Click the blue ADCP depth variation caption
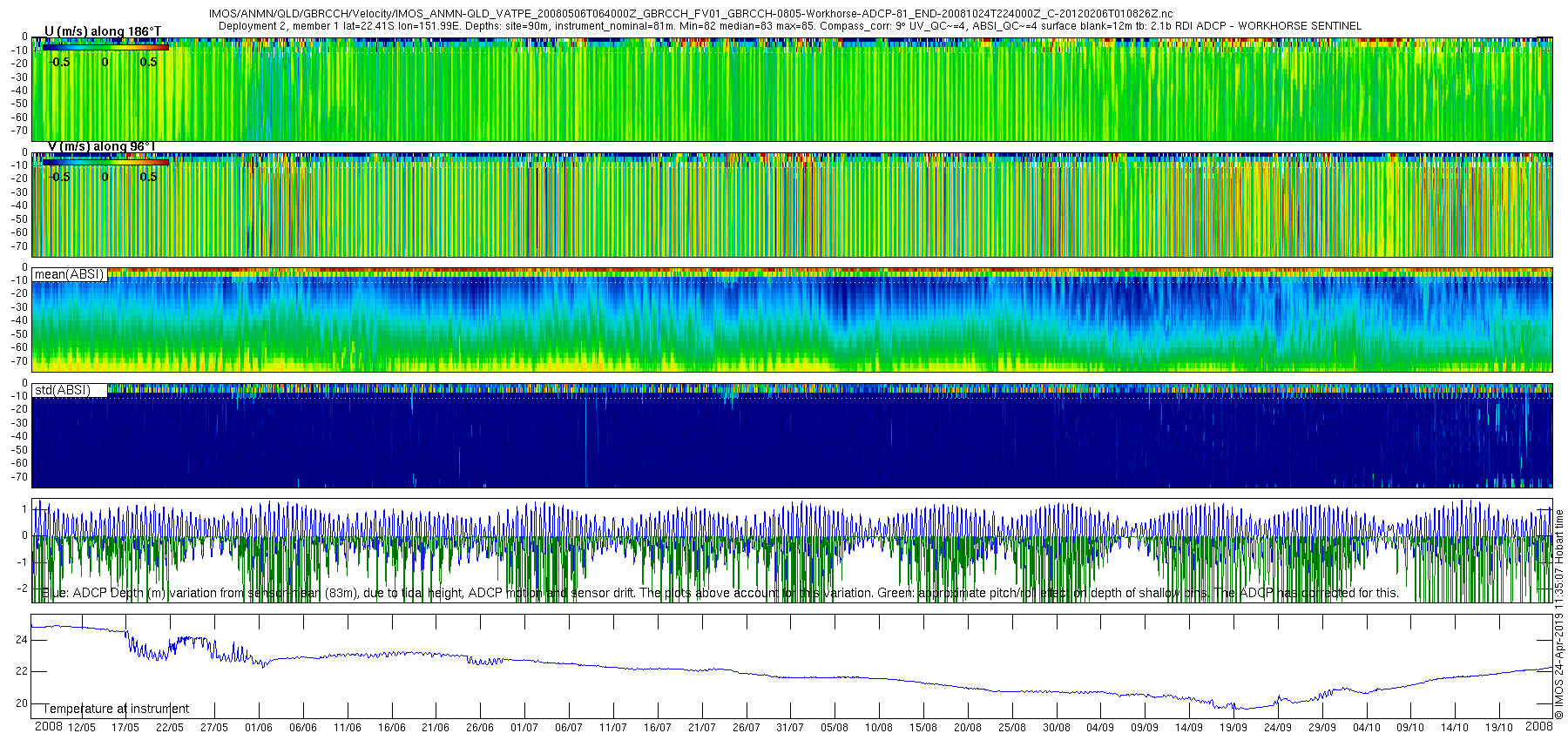The width and height of the screenshot is (1568, 740). point(720,593)
